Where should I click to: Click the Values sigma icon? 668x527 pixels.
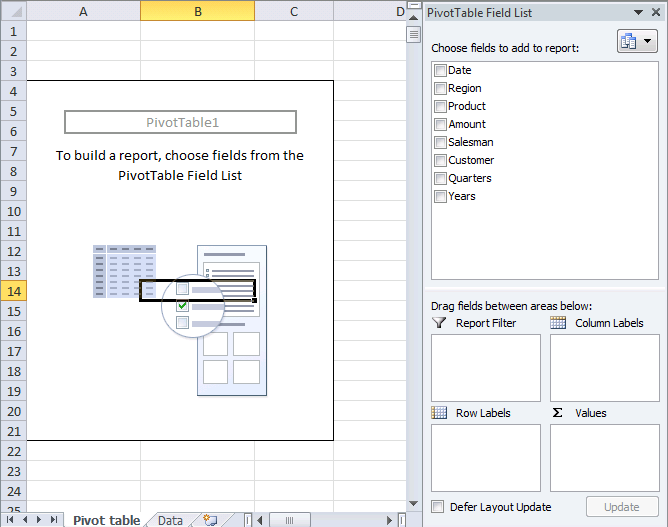click(557, 412)
